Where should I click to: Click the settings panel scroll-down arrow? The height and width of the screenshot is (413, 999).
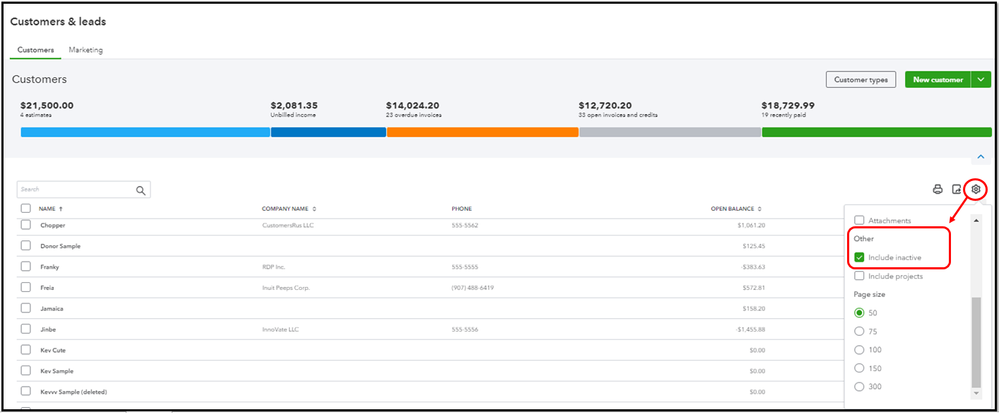click(977, 394)
